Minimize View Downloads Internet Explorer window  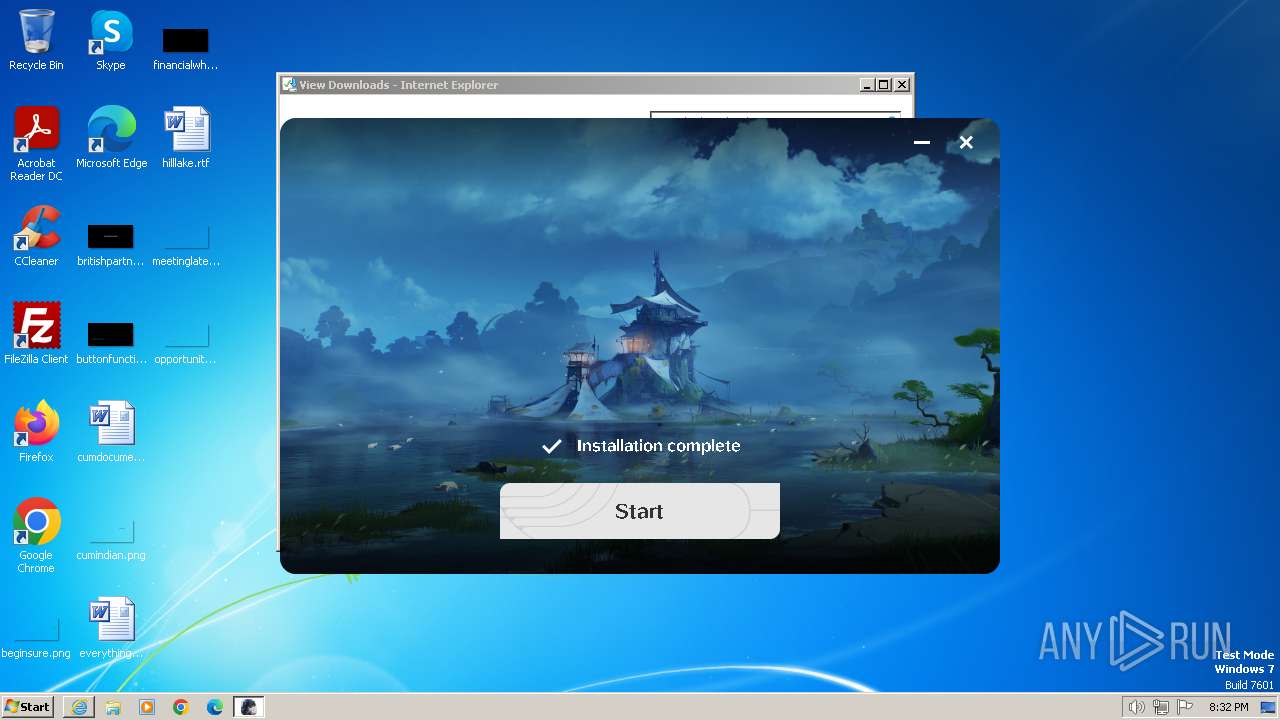click(867, 85)
